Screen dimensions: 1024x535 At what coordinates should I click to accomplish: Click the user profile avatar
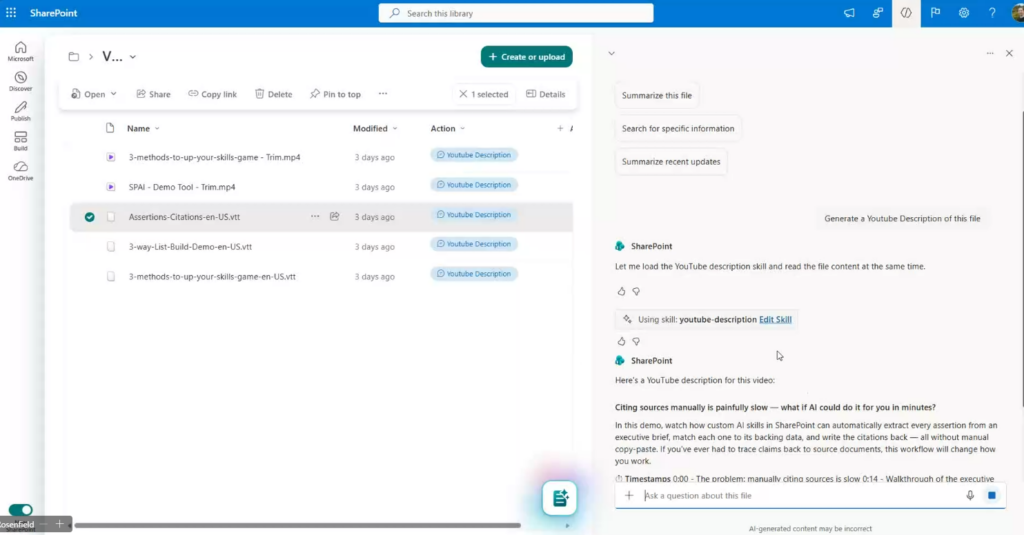coord(1017,13)
